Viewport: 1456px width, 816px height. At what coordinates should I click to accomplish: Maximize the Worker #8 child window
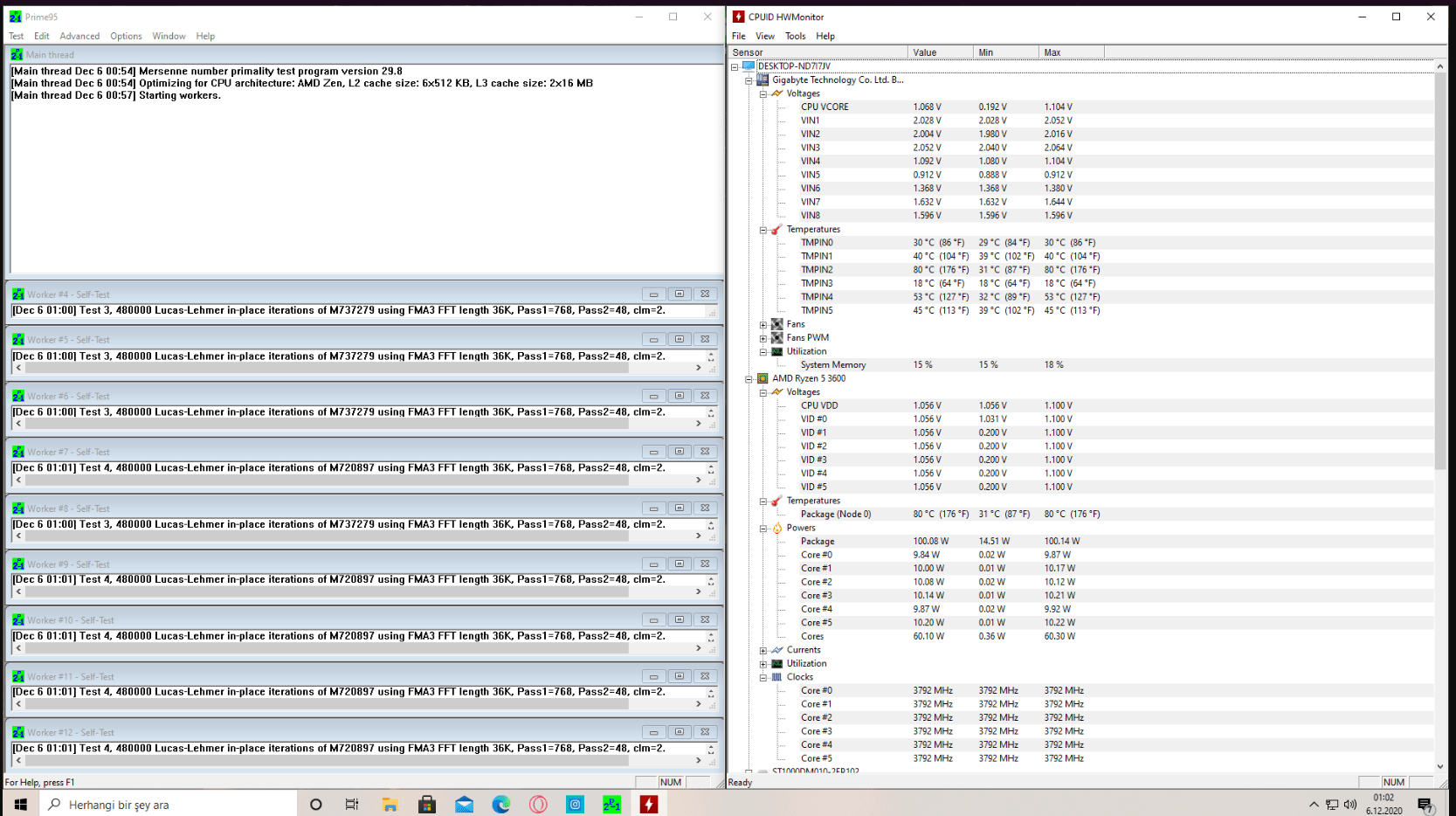click(679, 508)
